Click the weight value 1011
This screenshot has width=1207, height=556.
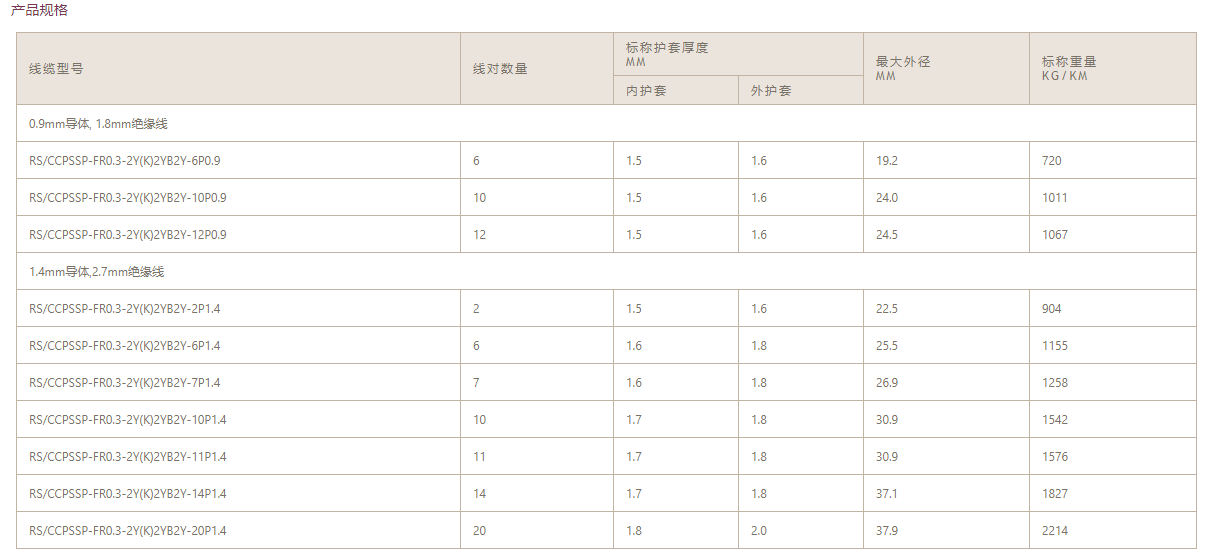pyautogui.click(x=1054, y=198)
